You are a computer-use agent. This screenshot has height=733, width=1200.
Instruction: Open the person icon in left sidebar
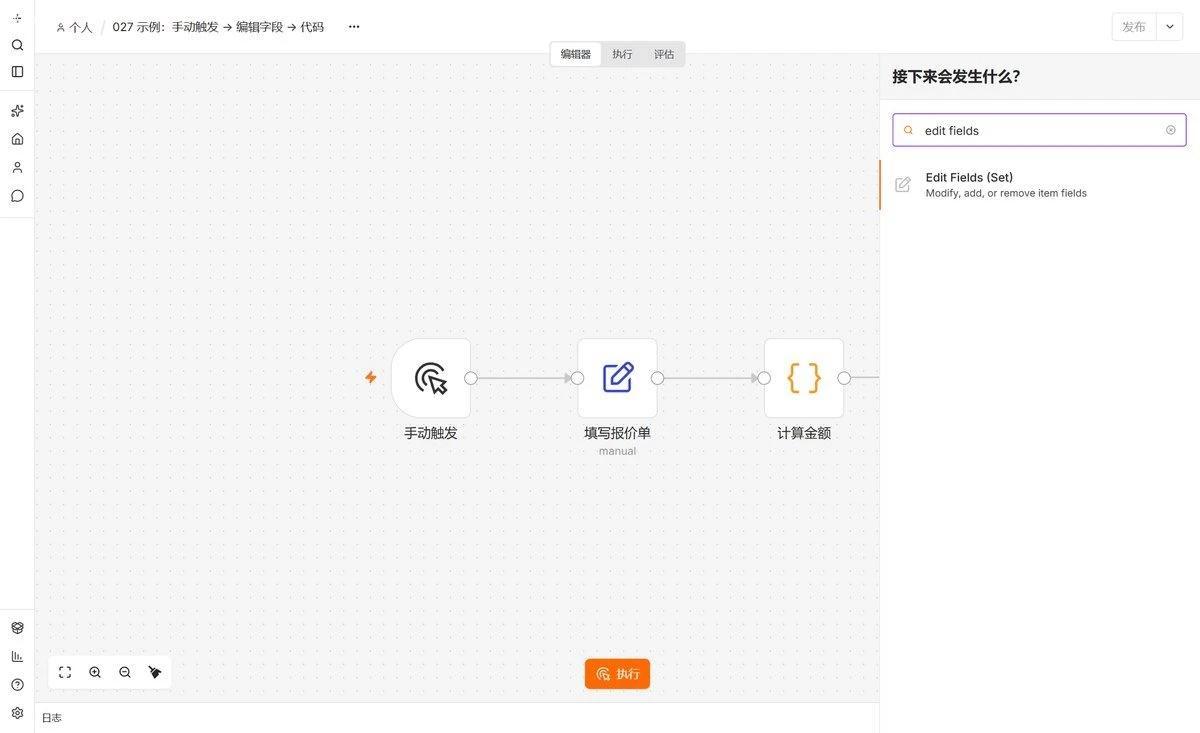click(17, 167)
